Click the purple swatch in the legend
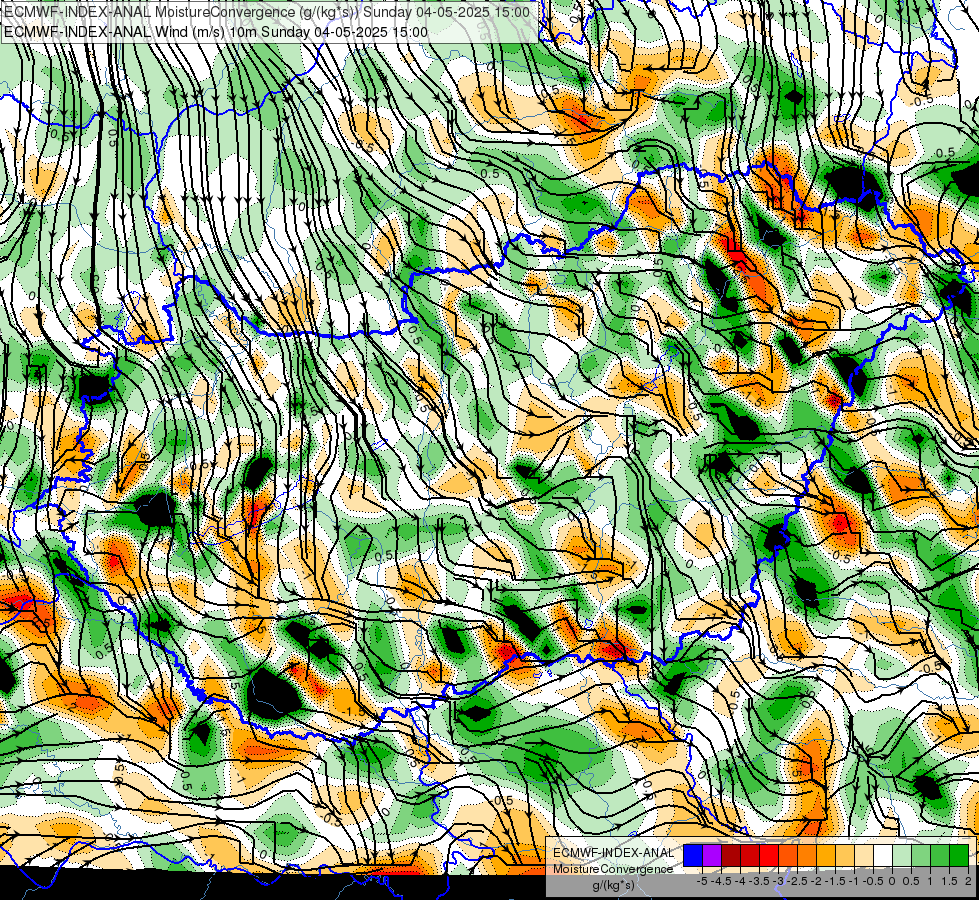 pyautogui.click(x=712, y=855)
